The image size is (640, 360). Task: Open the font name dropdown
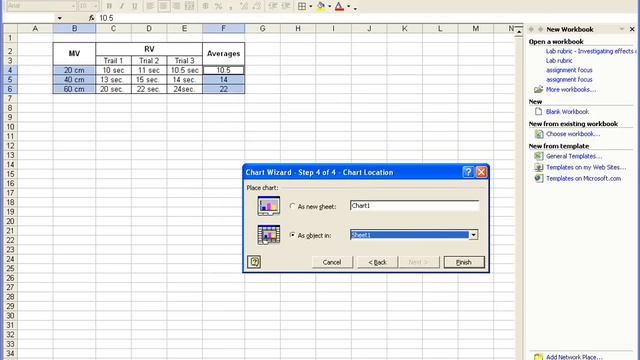73,6
